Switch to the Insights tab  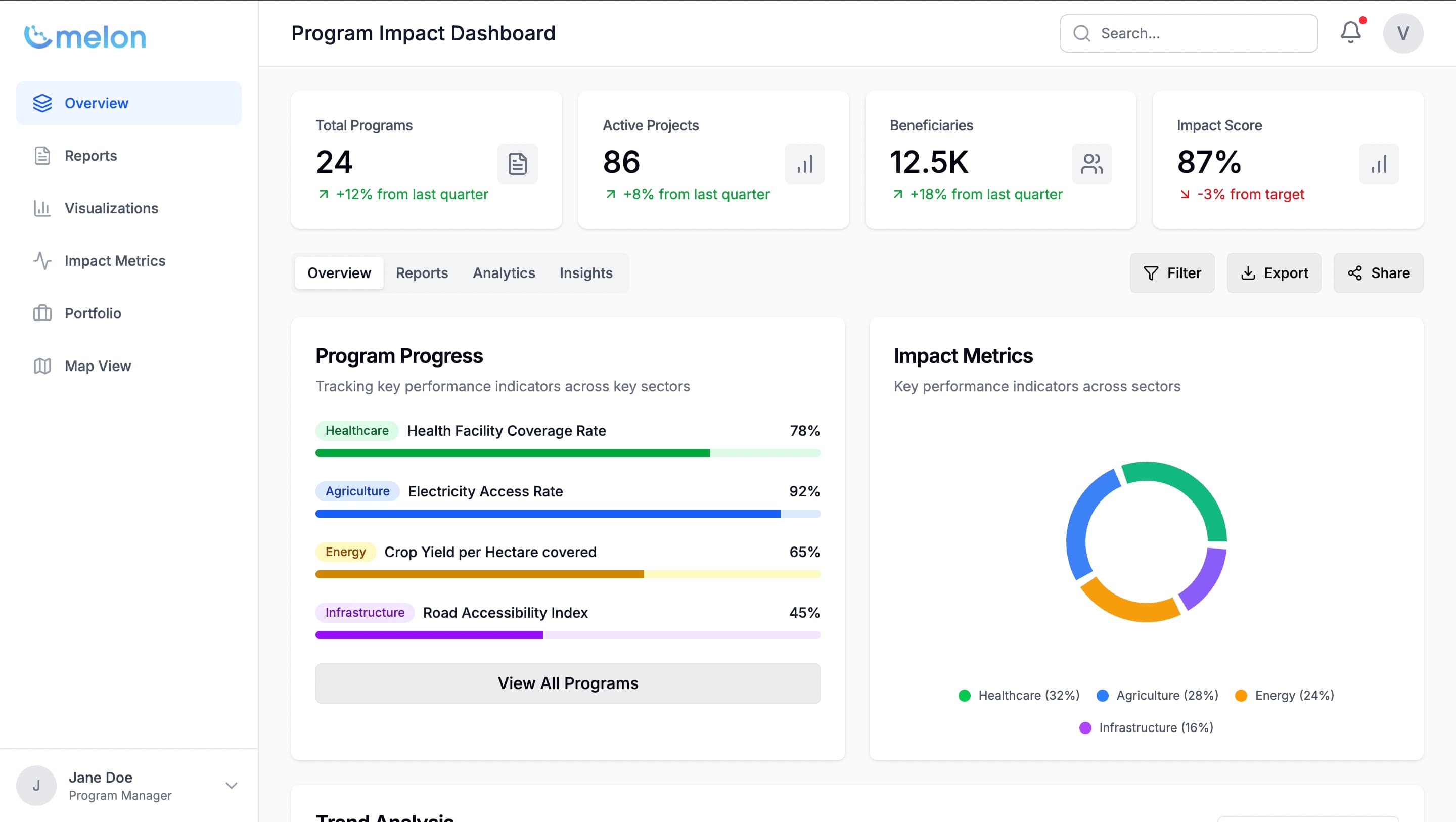(585, 273)
